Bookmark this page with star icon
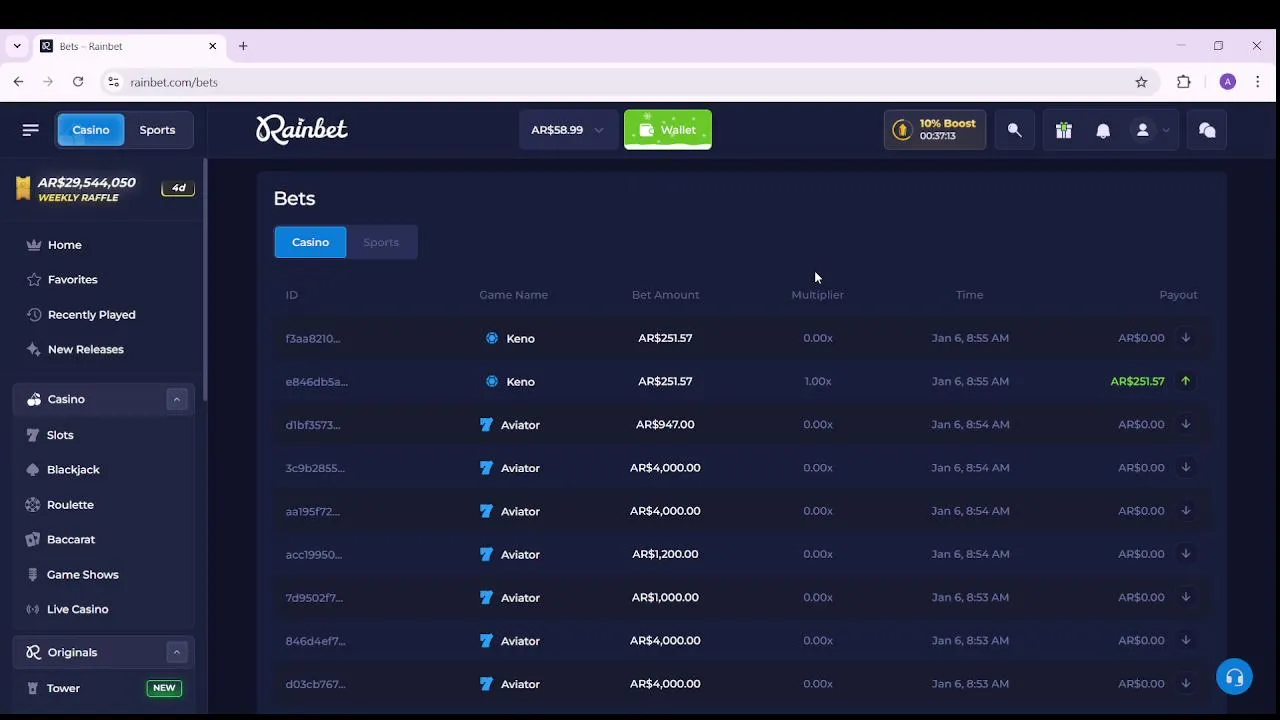The width and height of the screenshot is (1280, 720). coord(1141,82)
